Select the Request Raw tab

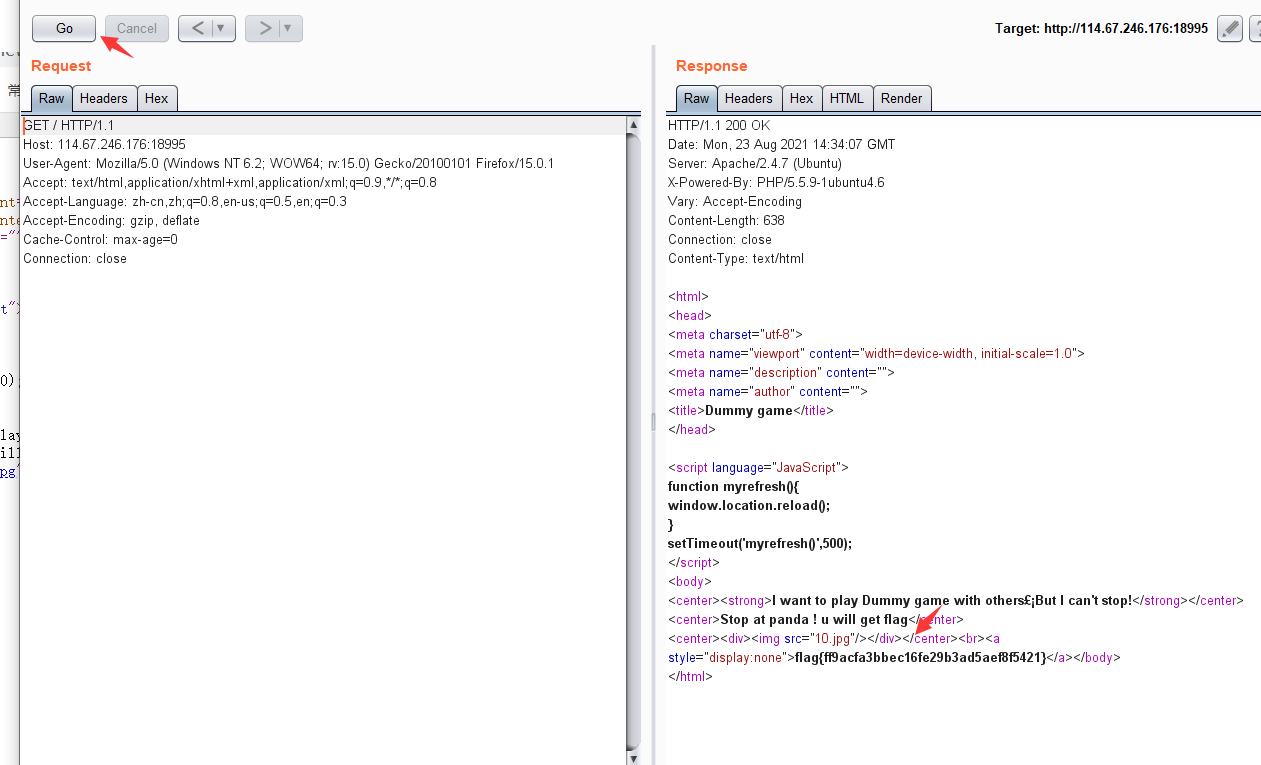click(x=52, y=98)
